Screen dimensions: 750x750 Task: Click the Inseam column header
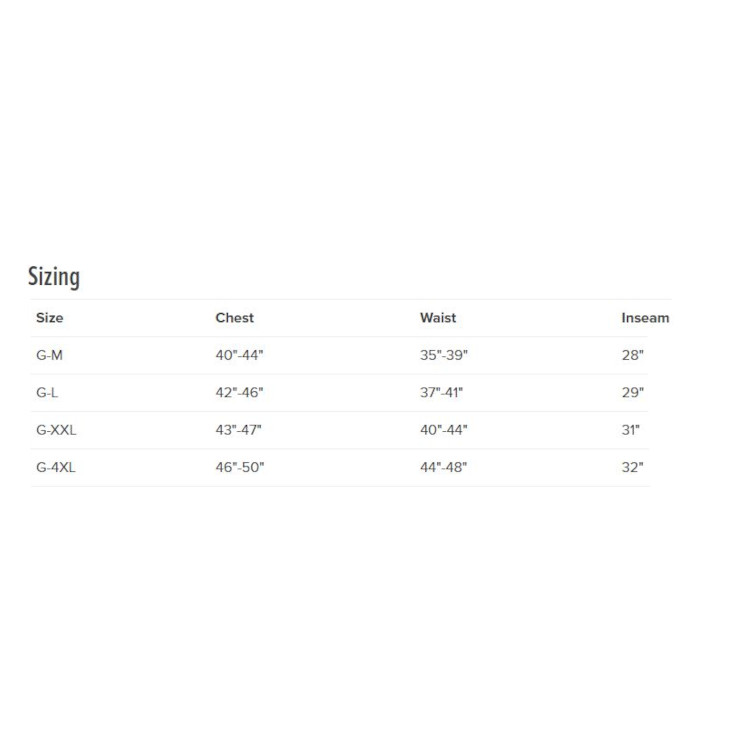tap(645, 318)
